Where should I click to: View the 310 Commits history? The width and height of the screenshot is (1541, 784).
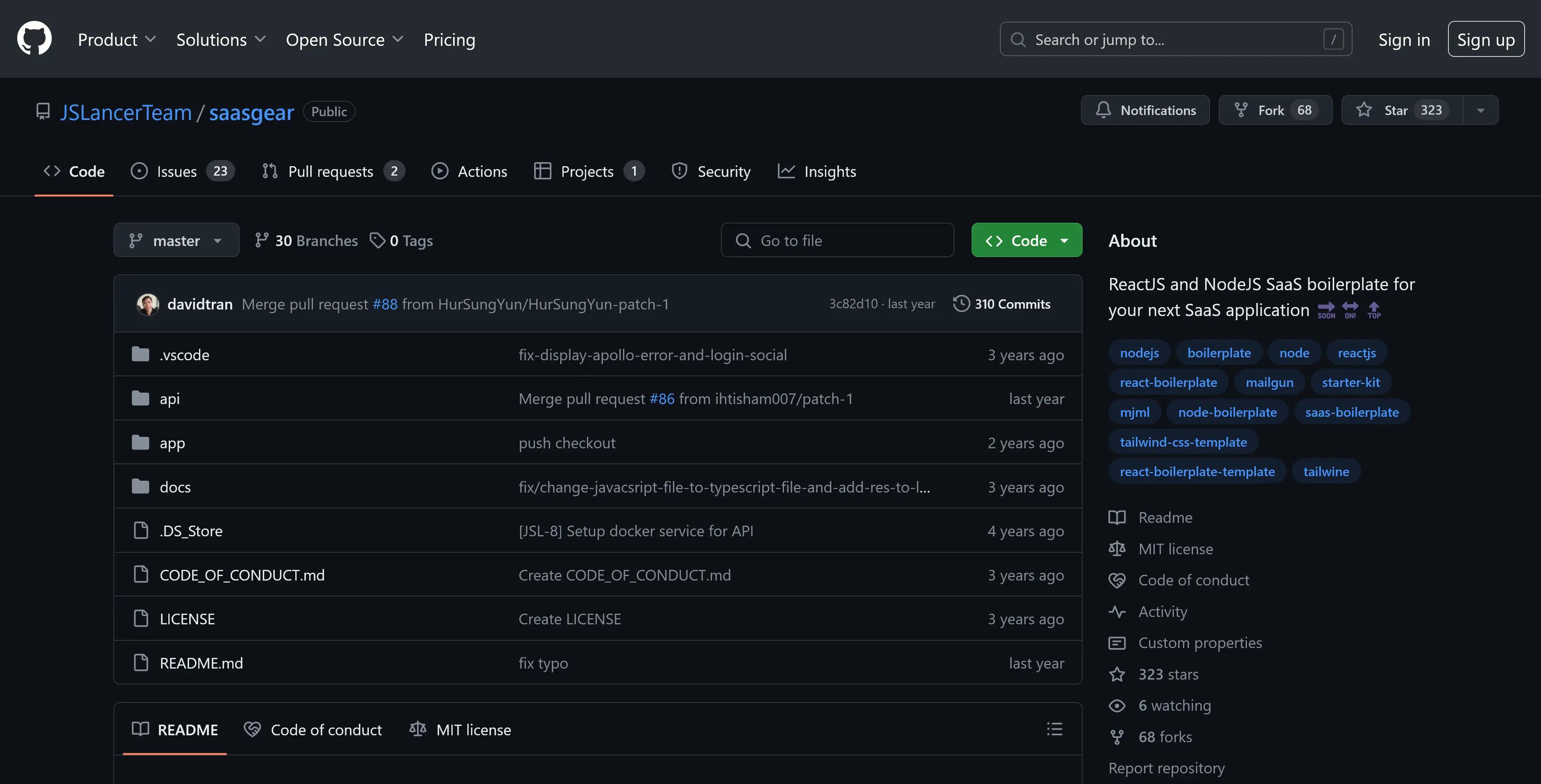tap(1002, 304)
